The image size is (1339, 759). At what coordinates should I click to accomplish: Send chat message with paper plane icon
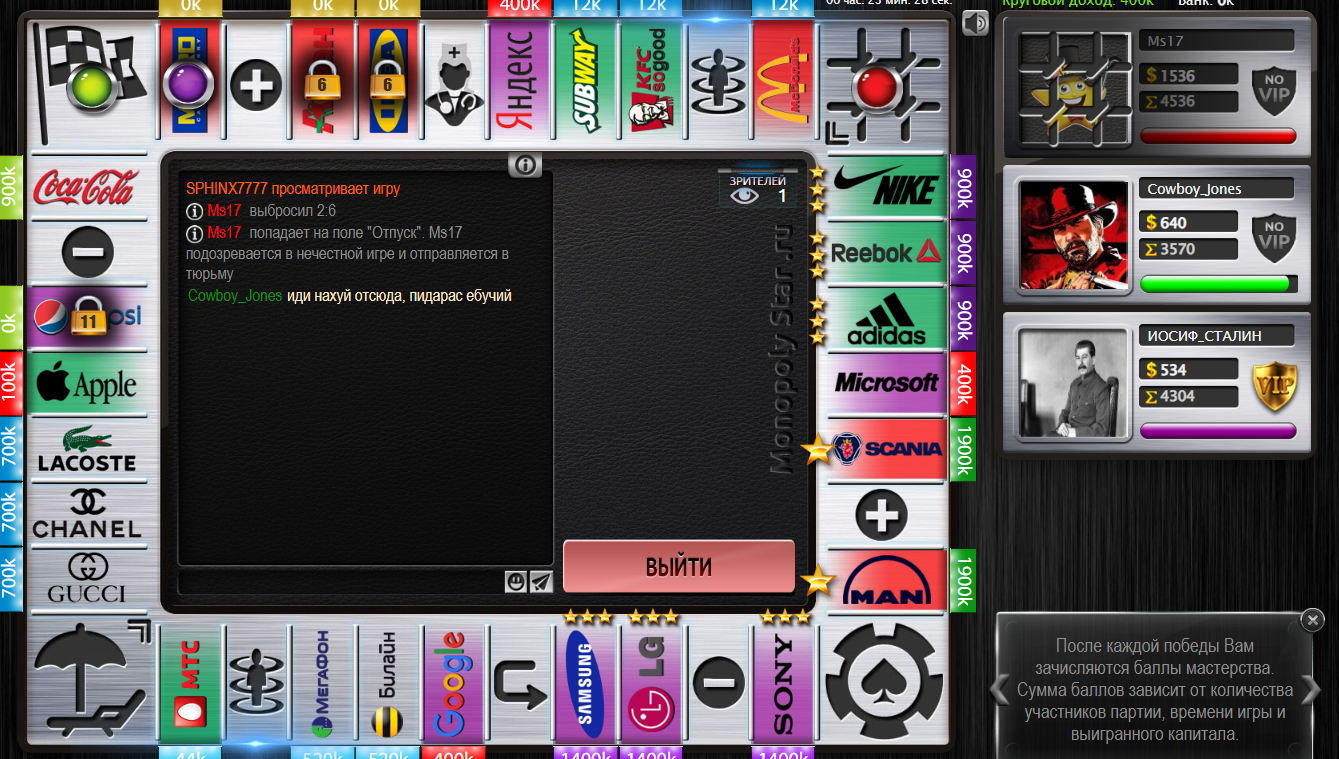coord(541,581)
